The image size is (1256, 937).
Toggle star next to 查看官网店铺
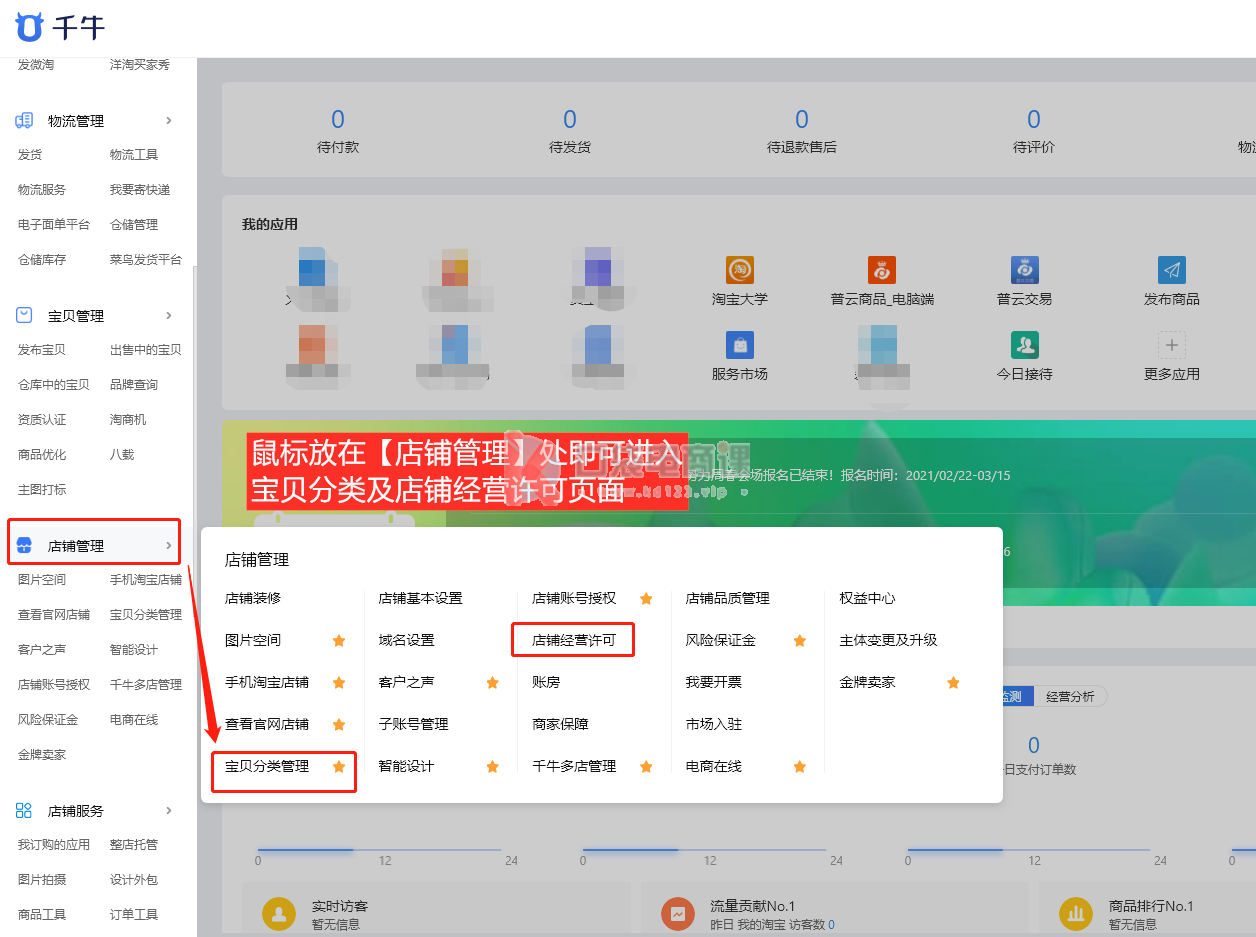339,724
